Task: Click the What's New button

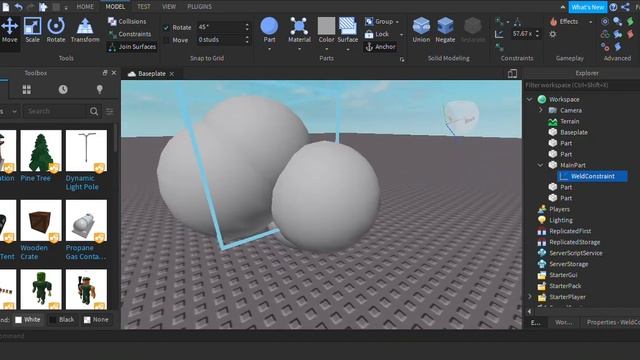Action: pyautogui.click(x=587, y=7)
